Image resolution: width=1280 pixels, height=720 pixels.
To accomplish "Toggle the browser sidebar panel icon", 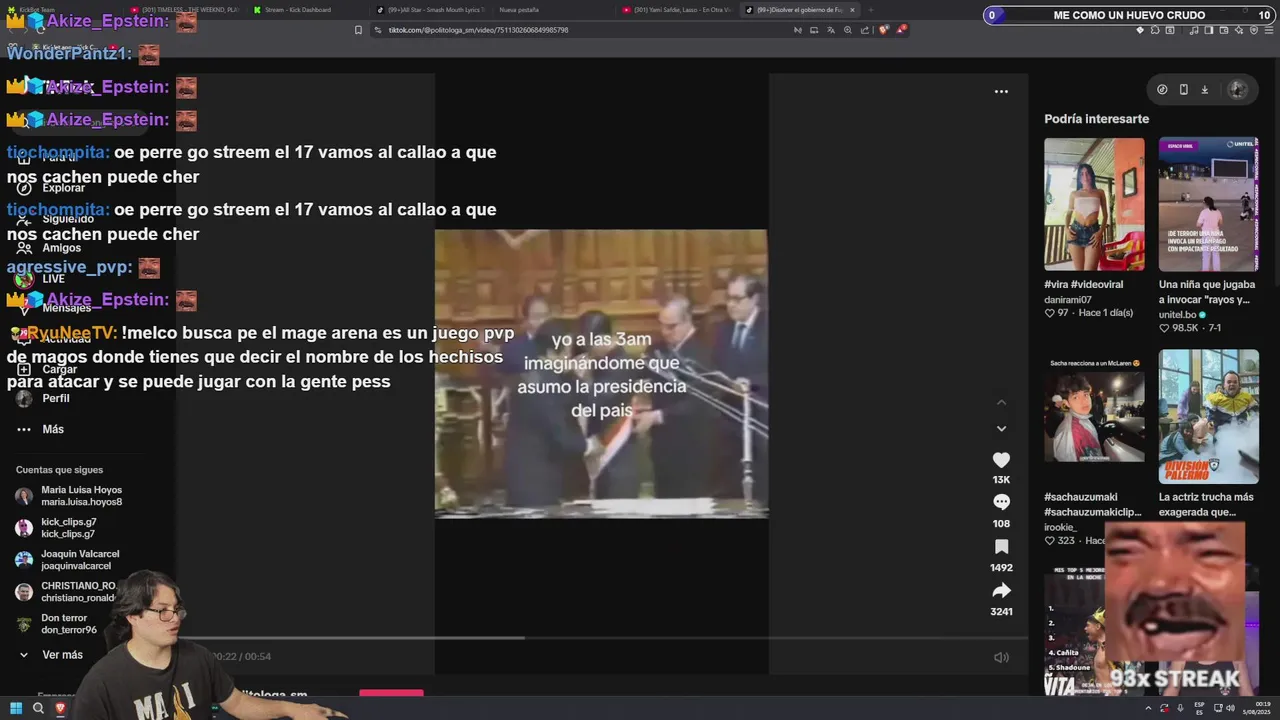I will click(1209, 30).
